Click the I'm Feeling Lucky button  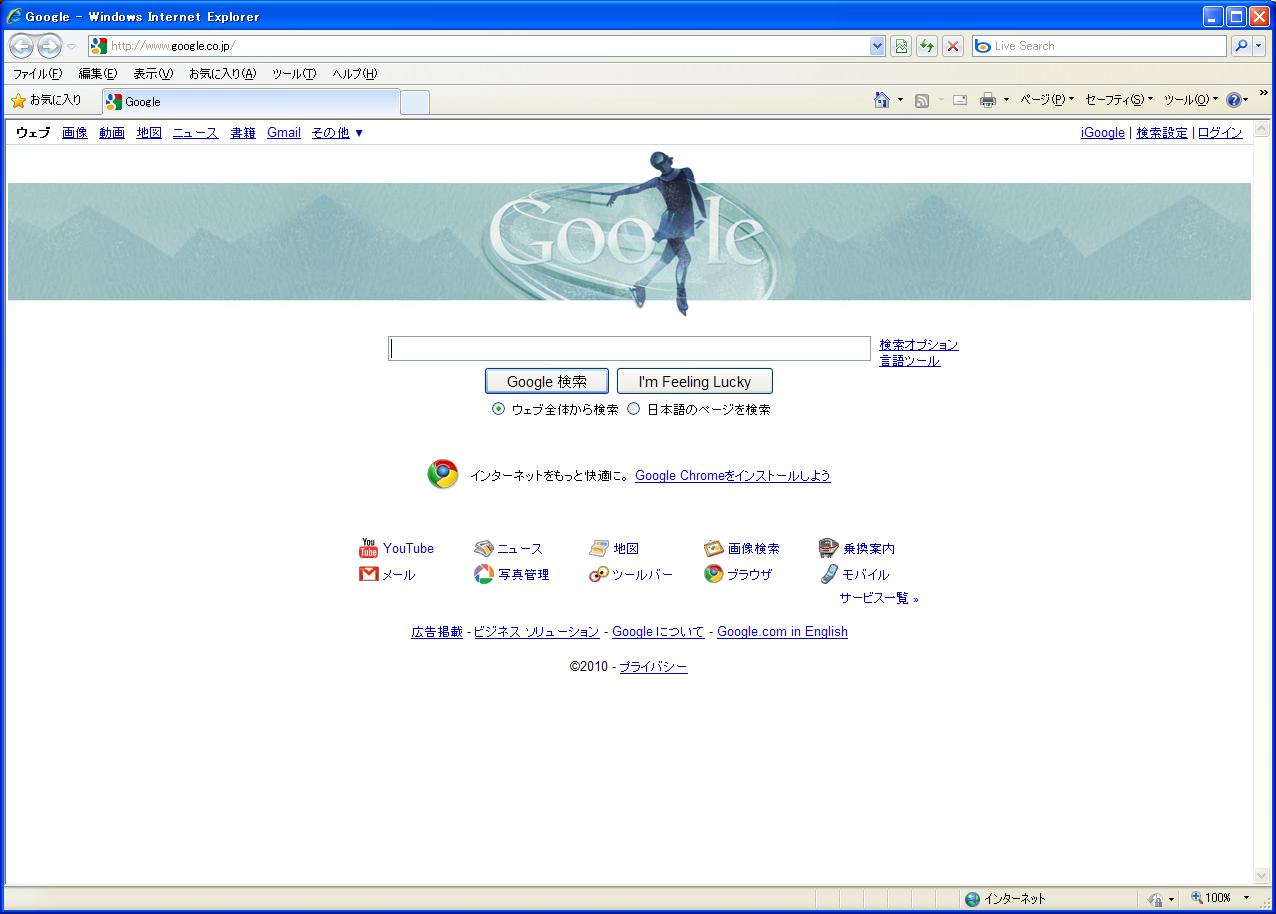[695, 382]
